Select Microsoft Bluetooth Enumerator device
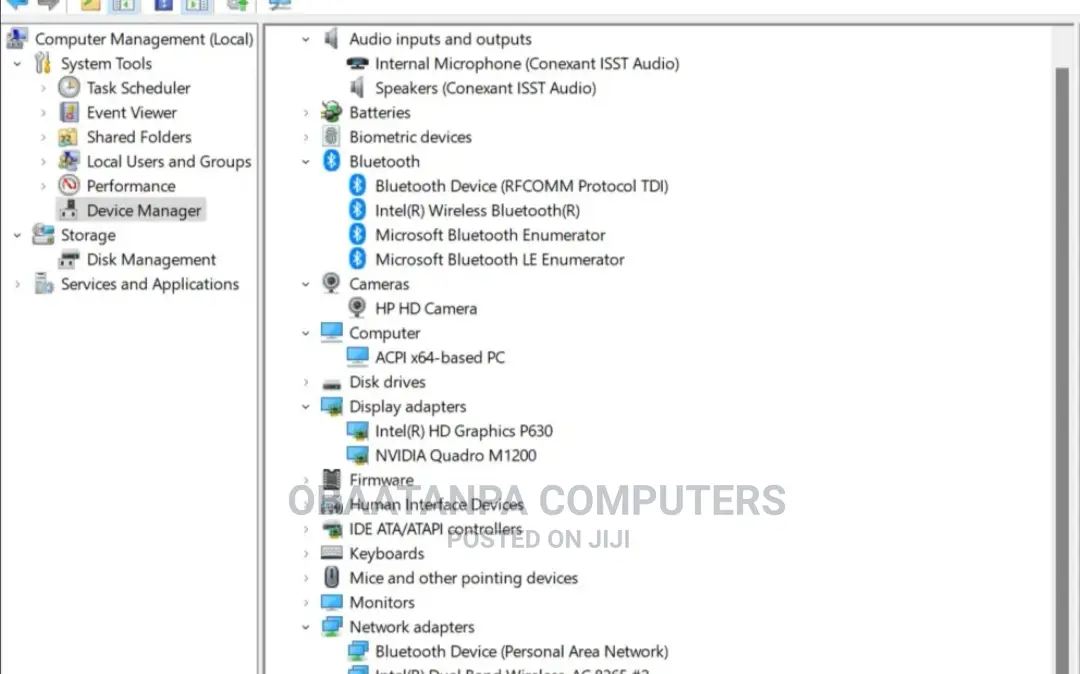 tap(490, 235)
